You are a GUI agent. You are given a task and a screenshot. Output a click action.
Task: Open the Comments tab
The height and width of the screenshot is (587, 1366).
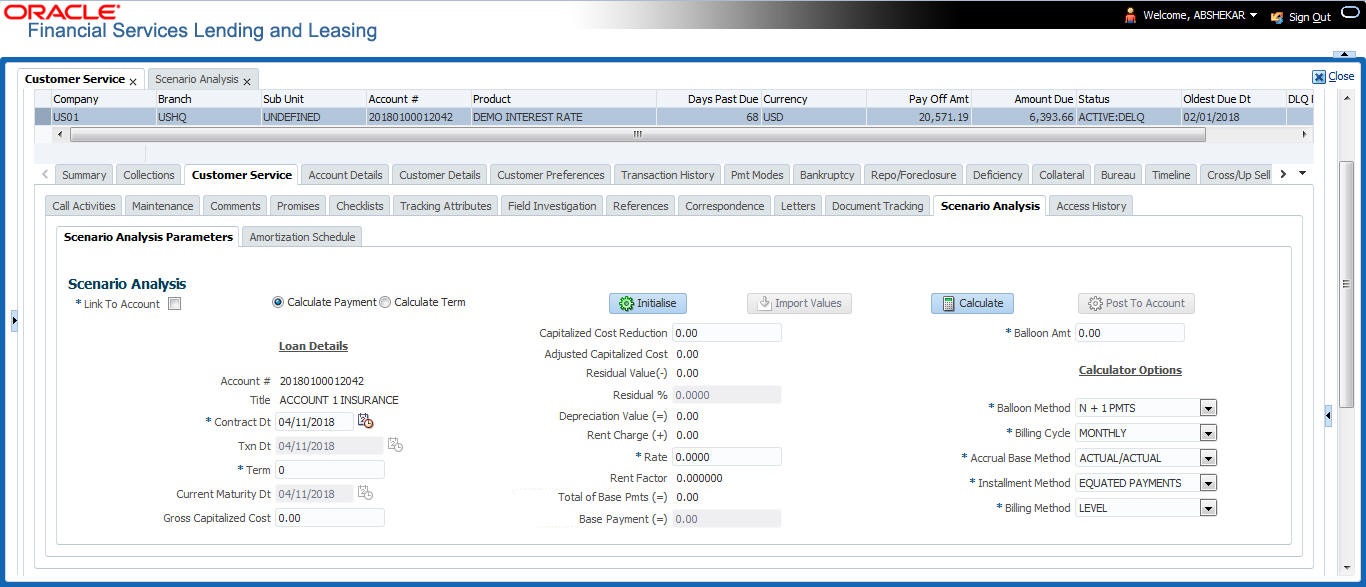[235, 206]
